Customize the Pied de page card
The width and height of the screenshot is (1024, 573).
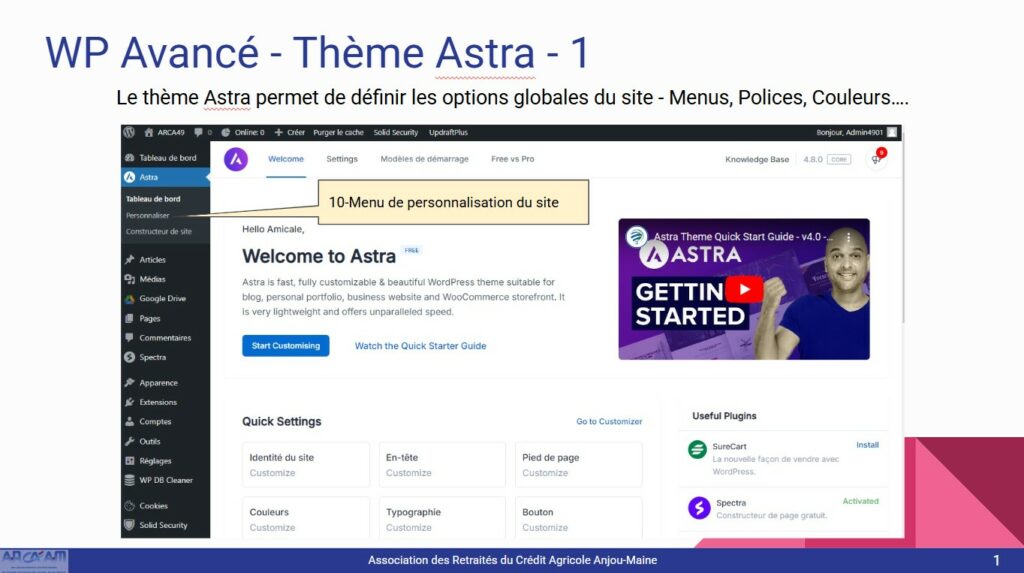579,465
